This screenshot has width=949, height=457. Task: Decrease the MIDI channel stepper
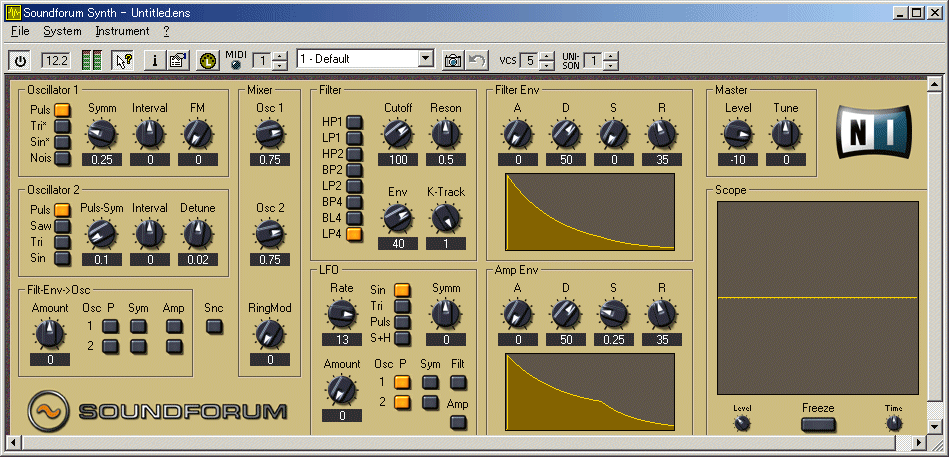tap(280, 64)
